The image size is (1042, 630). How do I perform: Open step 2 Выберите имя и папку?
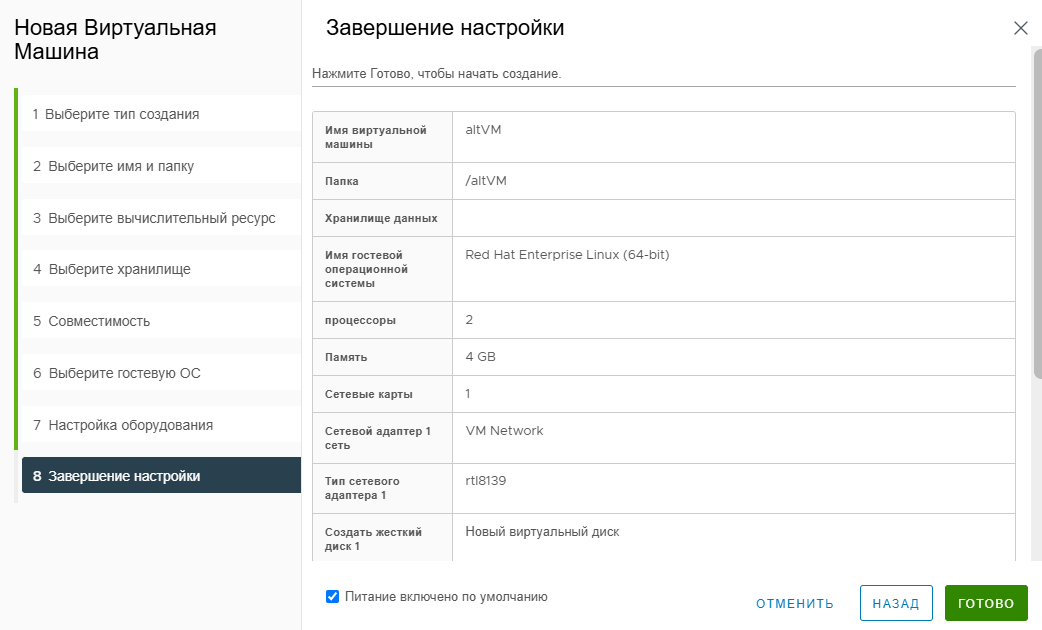point(161,165)
